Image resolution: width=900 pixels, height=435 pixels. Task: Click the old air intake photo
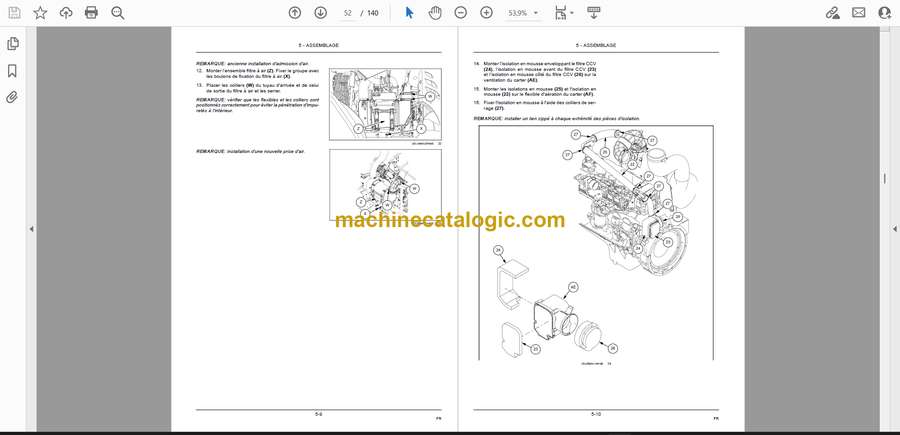tap(385, 104)
